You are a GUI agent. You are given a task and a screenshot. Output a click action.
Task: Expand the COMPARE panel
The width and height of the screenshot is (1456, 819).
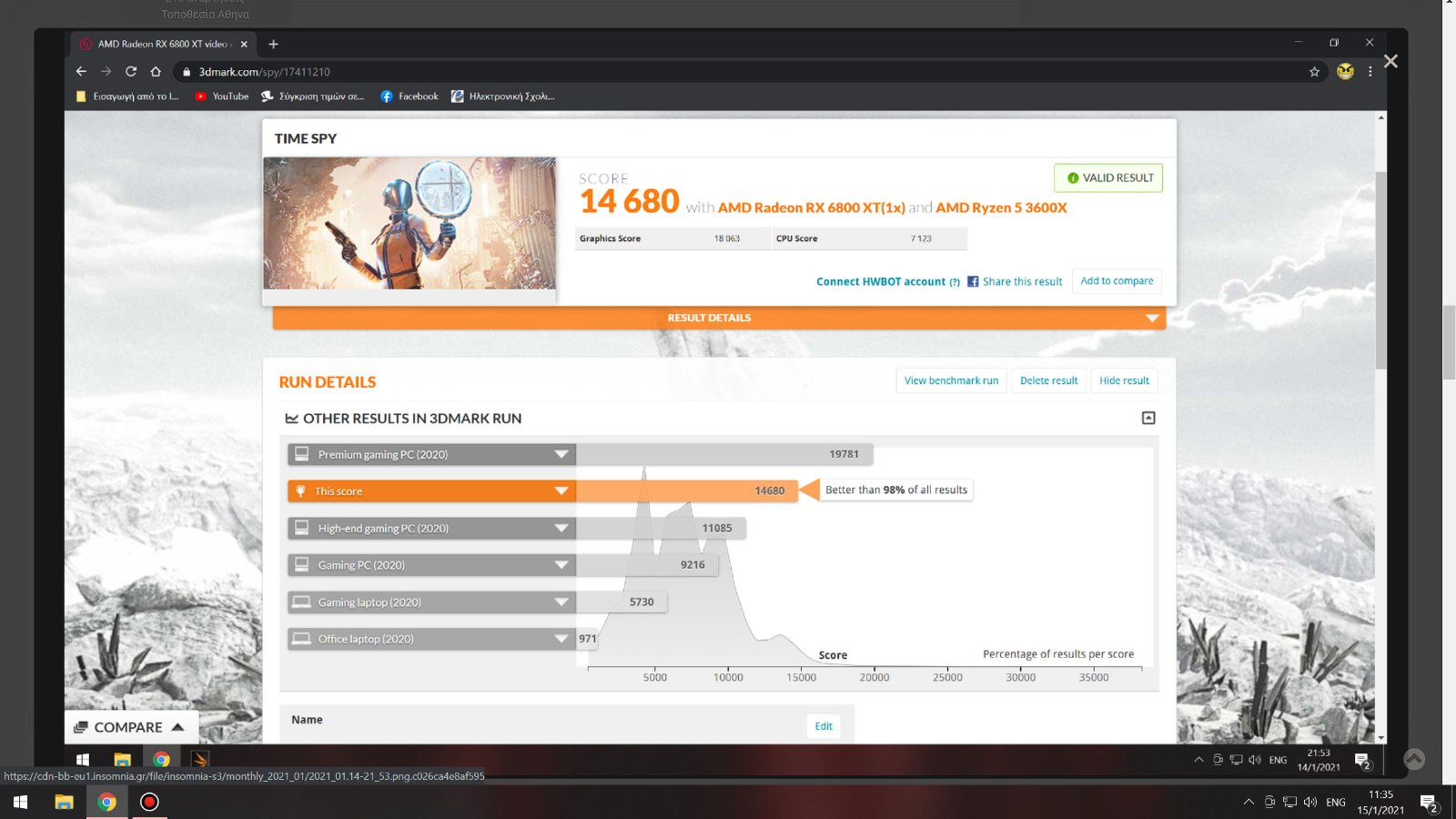click(131, 727)
